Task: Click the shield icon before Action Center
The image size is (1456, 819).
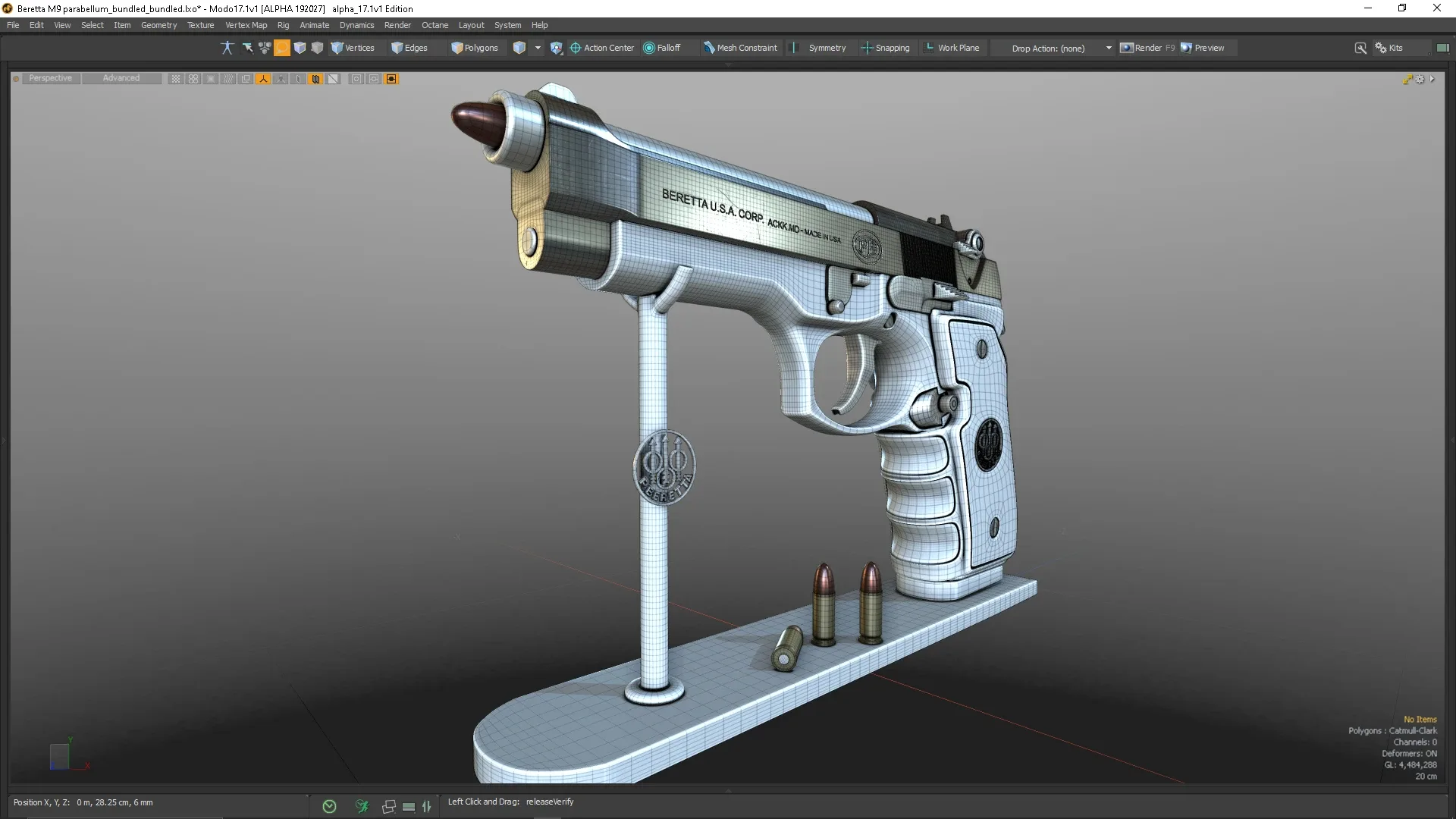Action: point(557,48)
